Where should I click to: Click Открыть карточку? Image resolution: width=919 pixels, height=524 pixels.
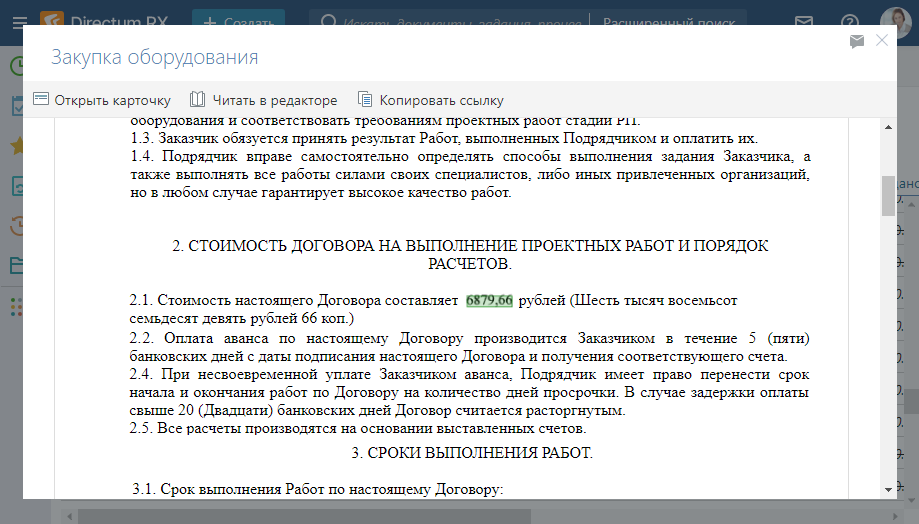102,100
